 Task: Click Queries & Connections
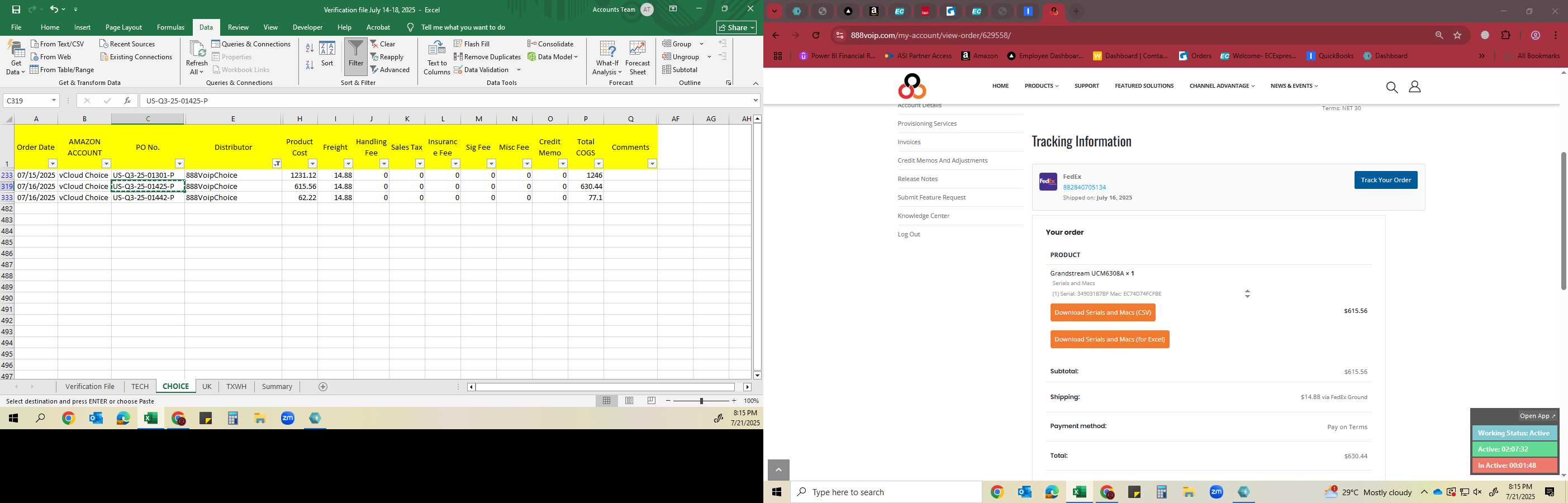point(251,44)
